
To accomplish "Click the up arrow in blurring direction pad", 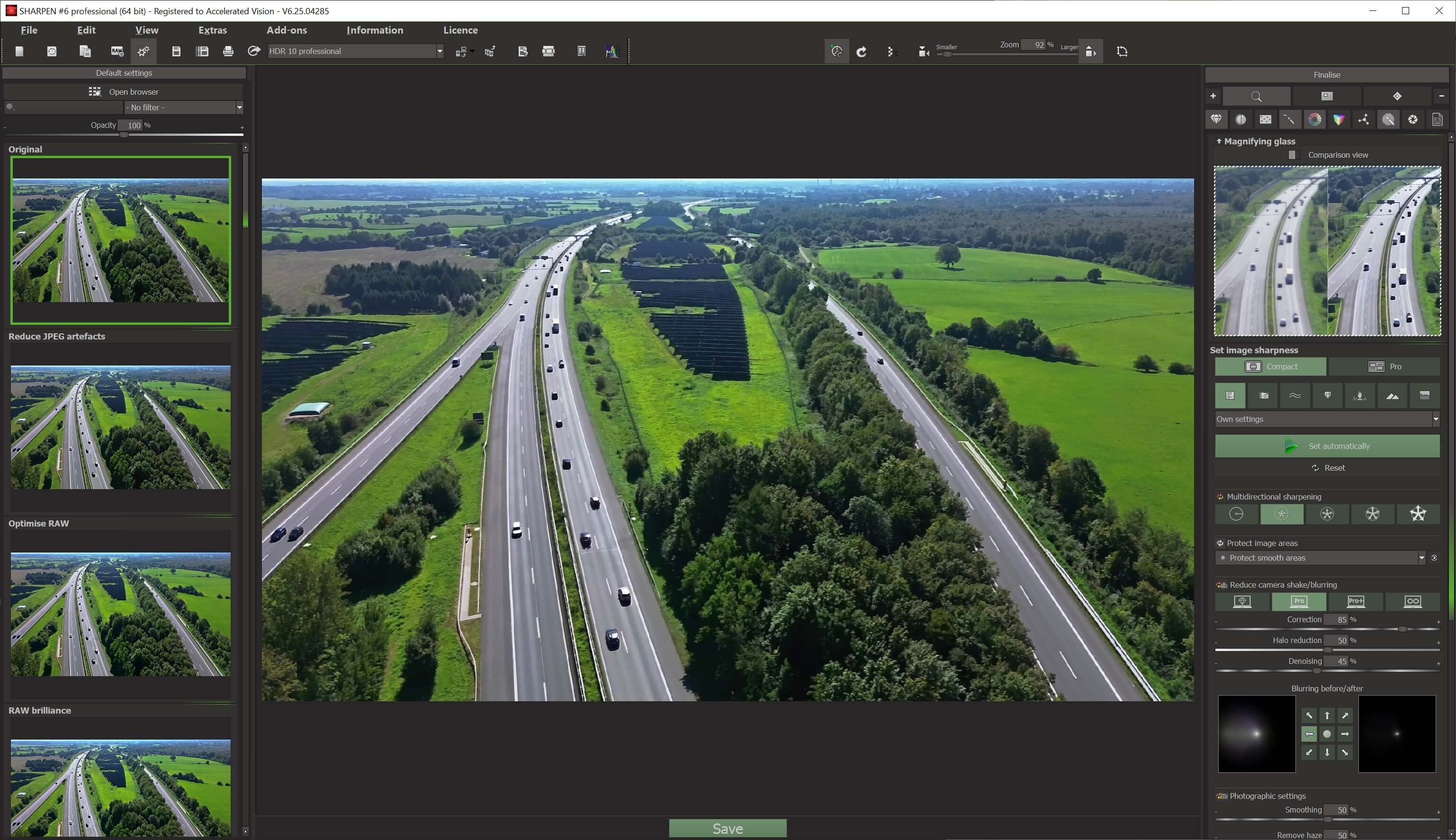I will point(1327,715).
